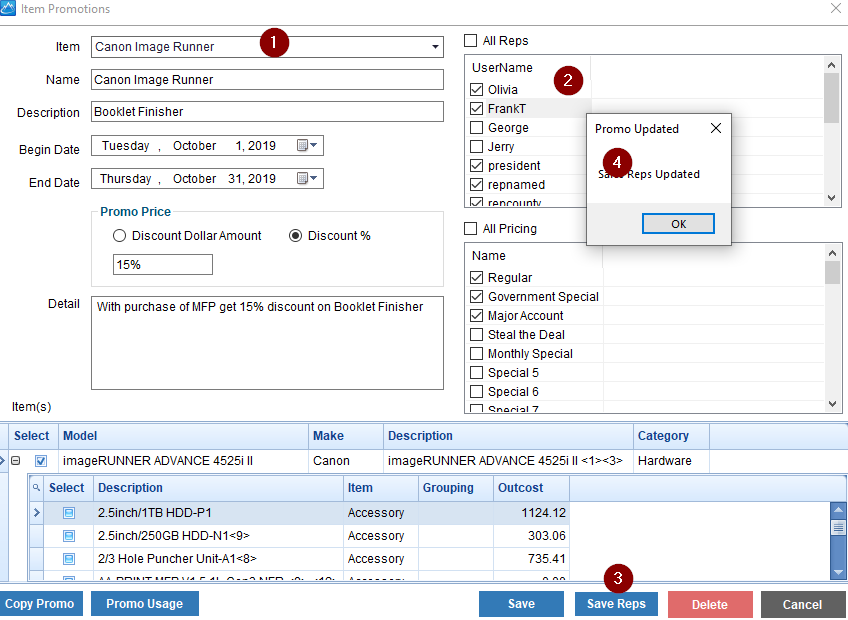Click the app logo icon in the title bar
The width and height of the screenshot is (848, 620).
pos(8,8)
